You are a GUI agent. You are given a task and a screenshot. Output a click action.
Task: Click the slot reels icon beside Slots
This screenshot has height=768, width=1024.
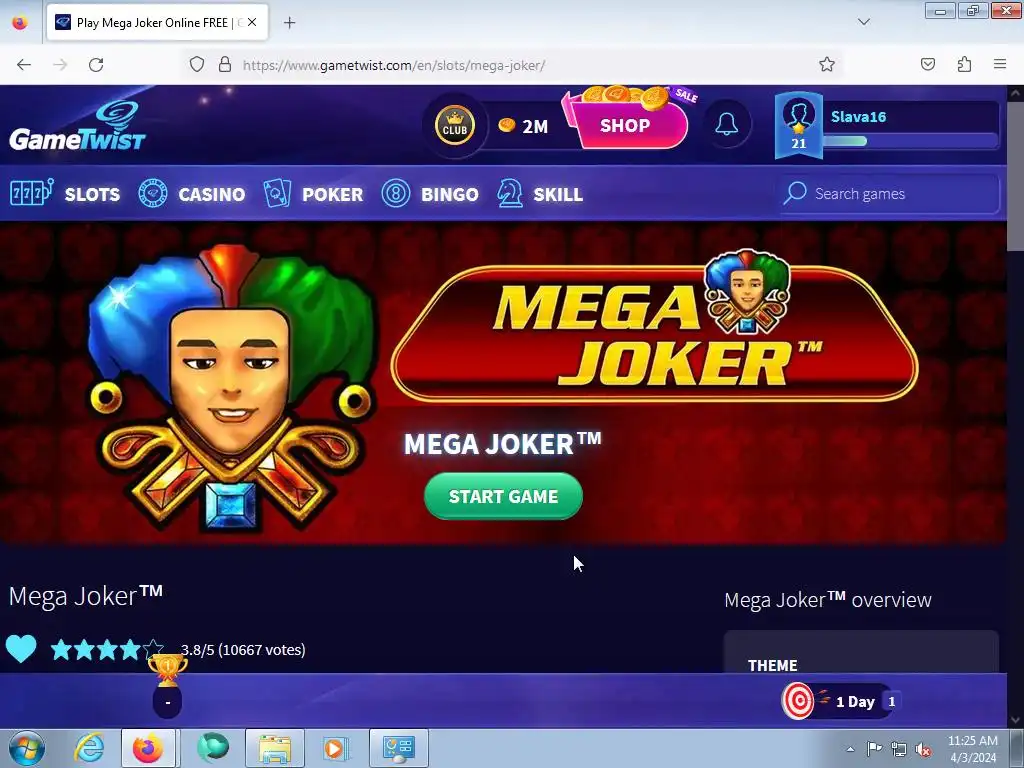click(31, 193)
